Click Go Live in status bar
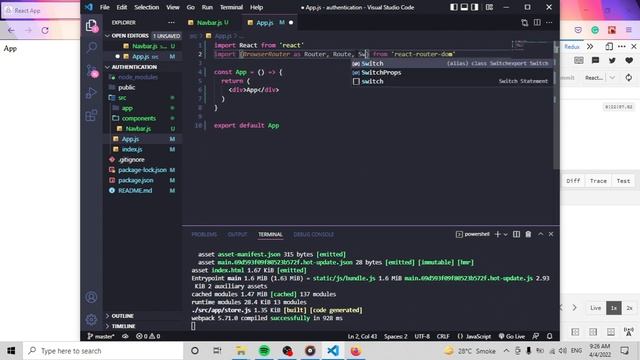 (512, 336)
